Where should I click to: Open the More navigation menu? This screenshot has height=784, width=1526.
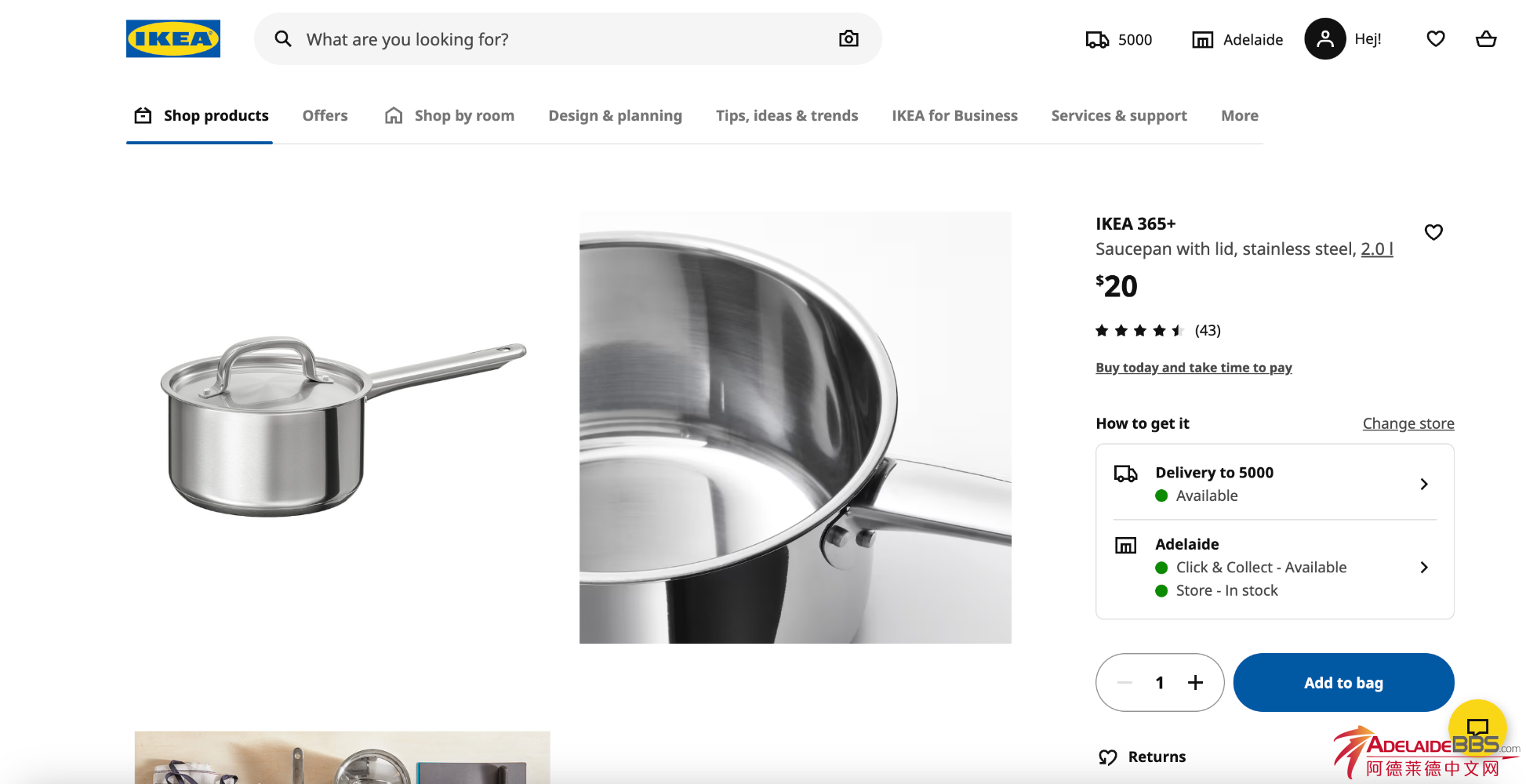pos(1239,116)
